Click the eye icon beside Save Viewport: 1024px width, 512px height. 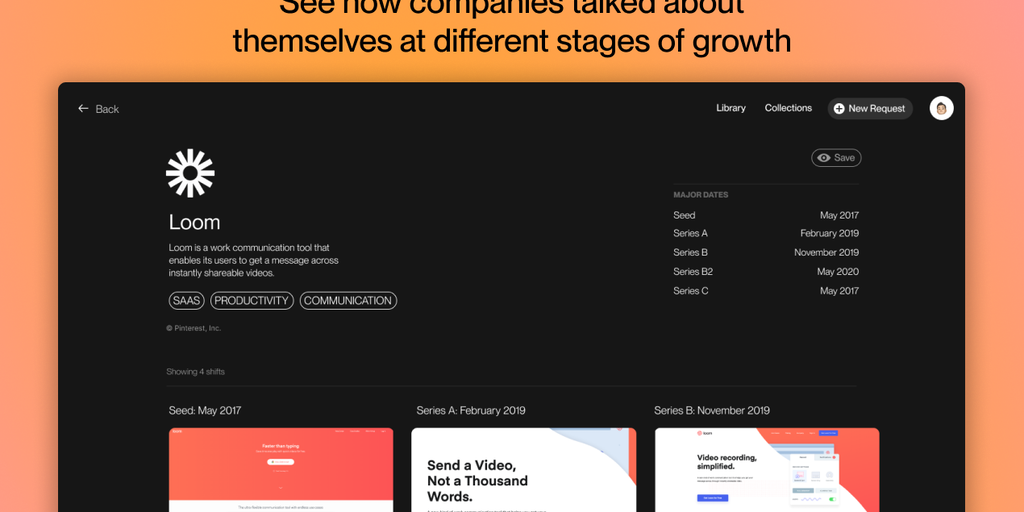(823, 158)
